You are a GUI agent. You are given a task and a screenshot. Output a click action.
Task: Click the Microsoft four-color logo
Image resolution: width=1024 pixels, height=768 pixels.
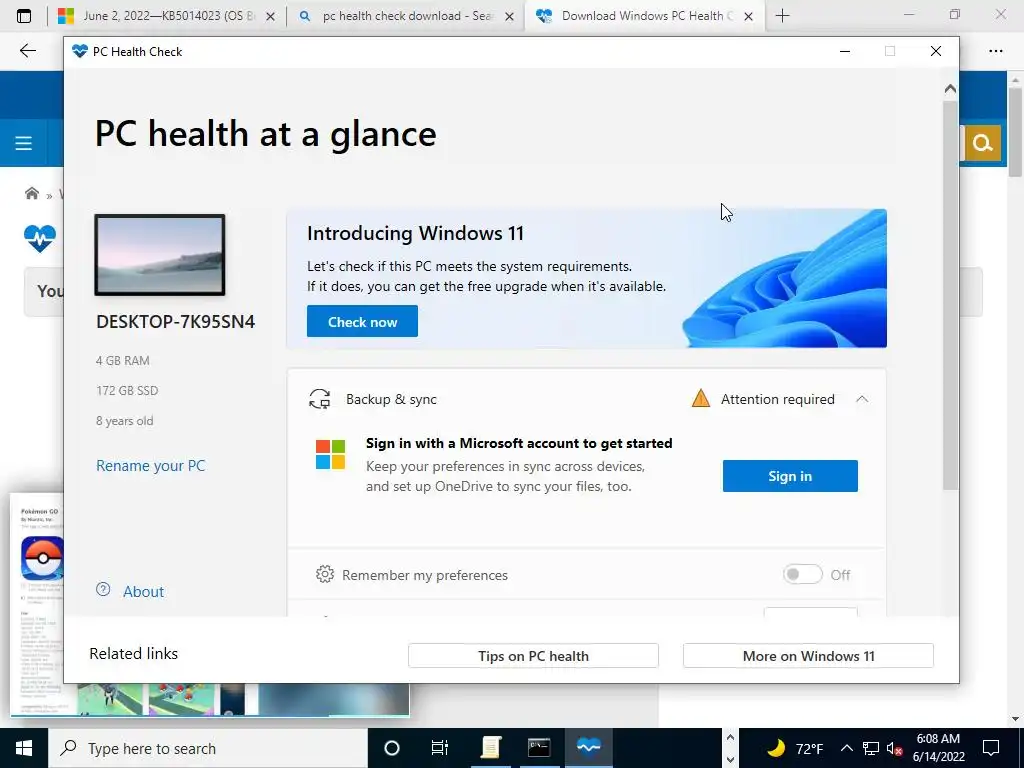tap(330, 454)
